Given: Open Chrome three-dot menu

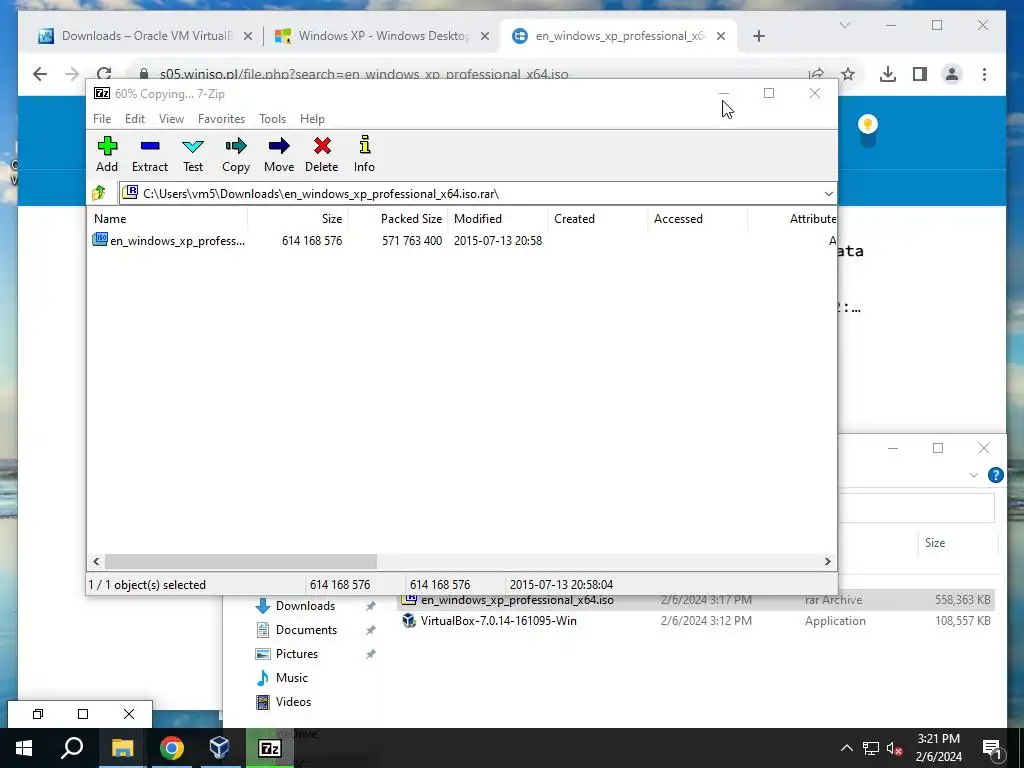Looking at the screenshot, I should tap(984, 74).
